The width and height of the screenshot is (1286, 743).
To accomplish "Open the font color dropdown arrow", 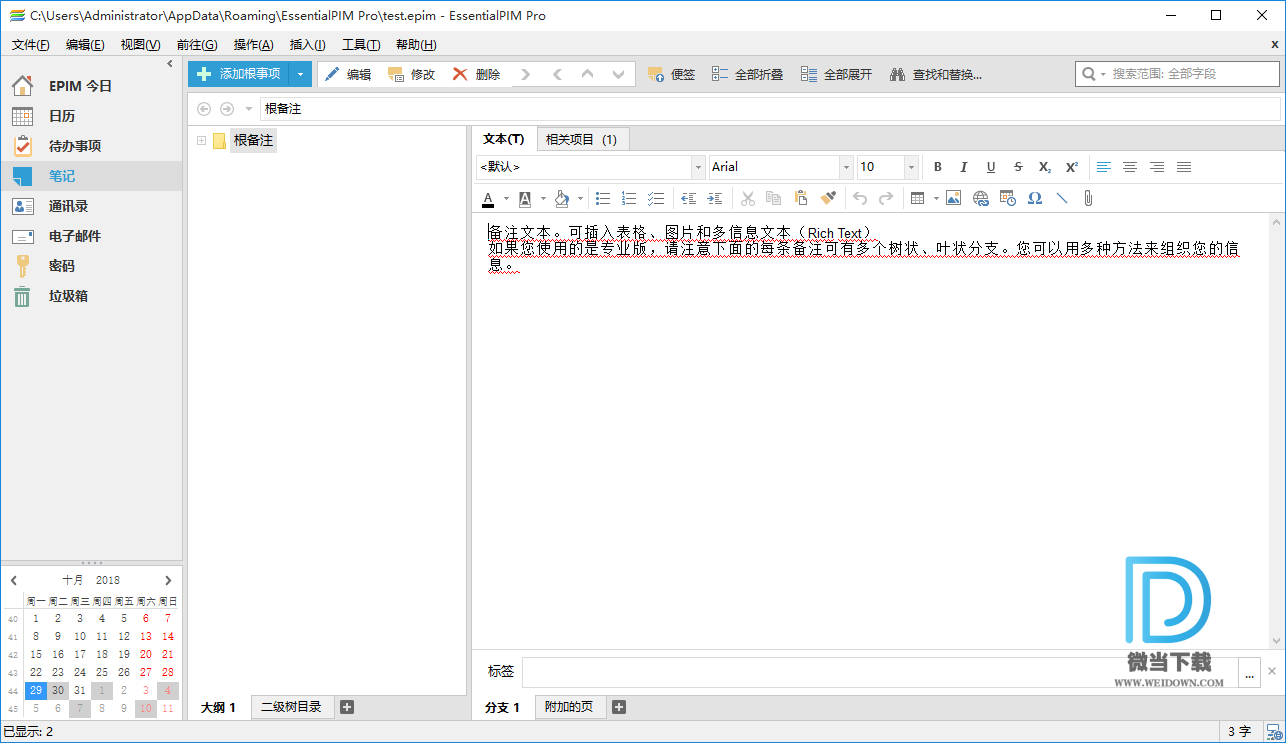I will (x=506, y=198).
